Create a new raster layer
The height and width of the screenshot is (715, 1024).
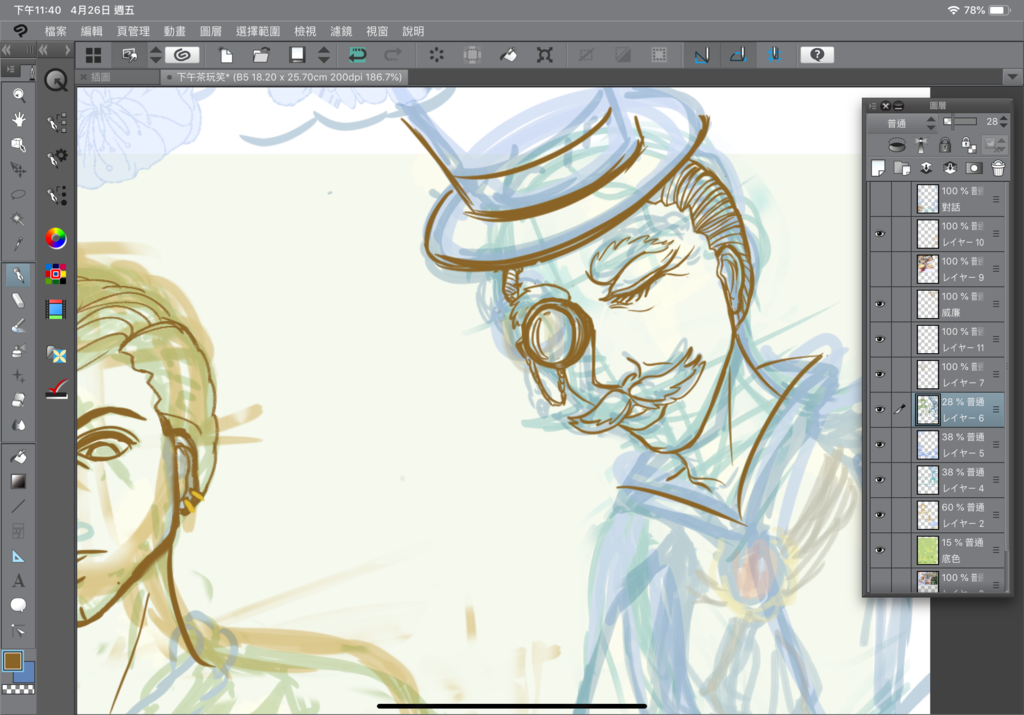pyautogui.click(x=878, y=168)
